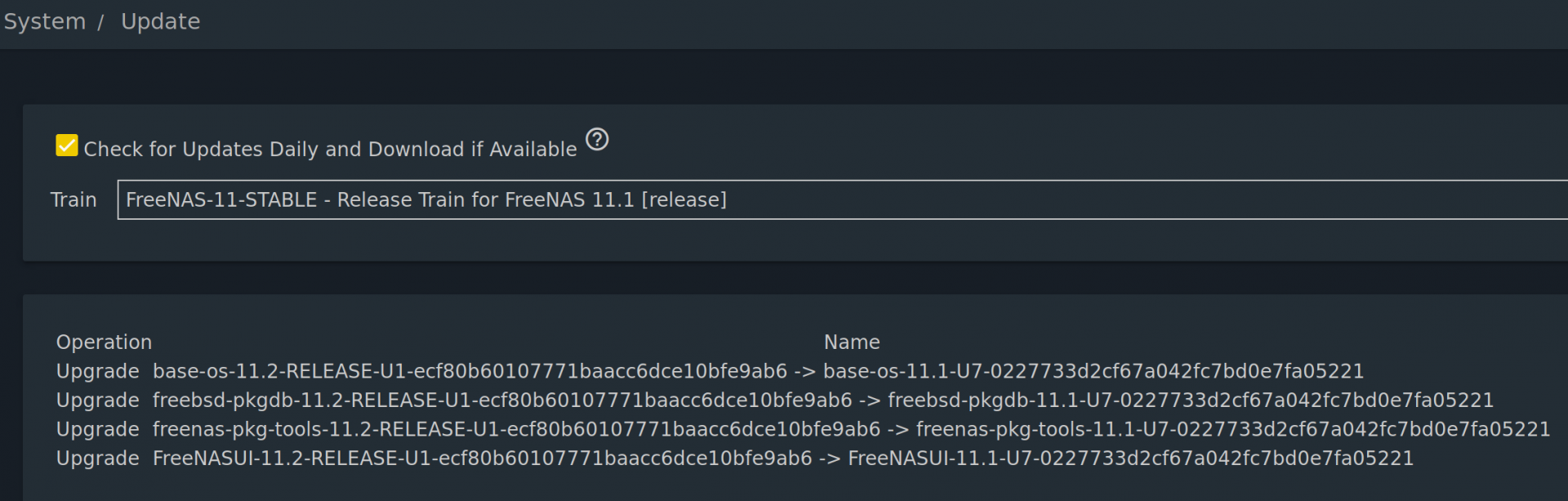The height and width of the screenshot is (501, 1568).
Task: Click the base-os-11.1-U7 target version
Action: [x=1093, y=372]
